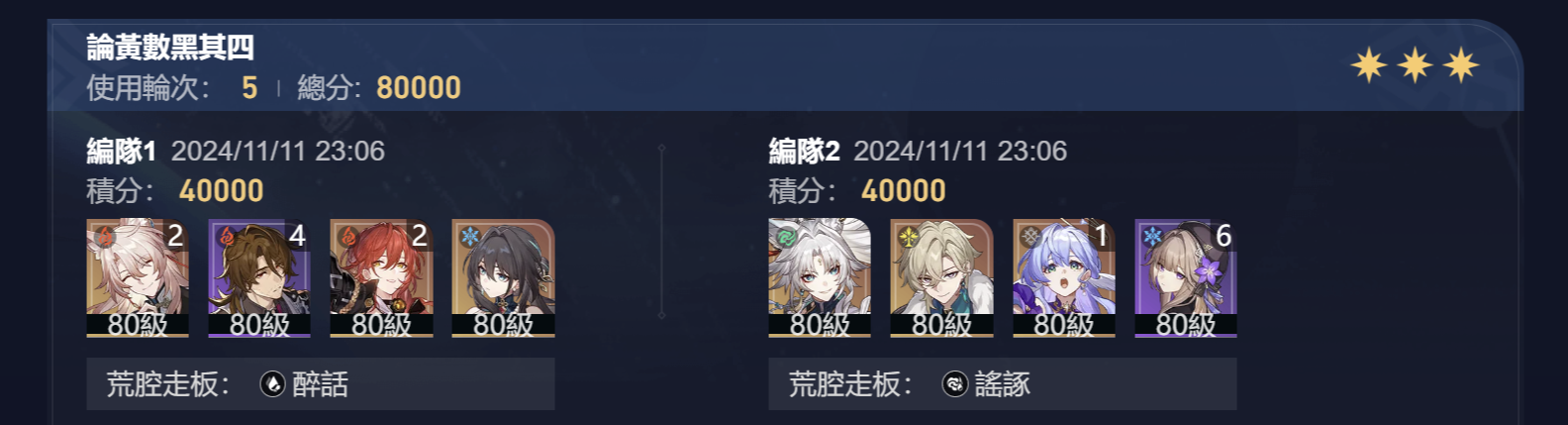
Task: Open the 荒腔走板 醉話 buff bar
Action: click(x=321, y=384)
